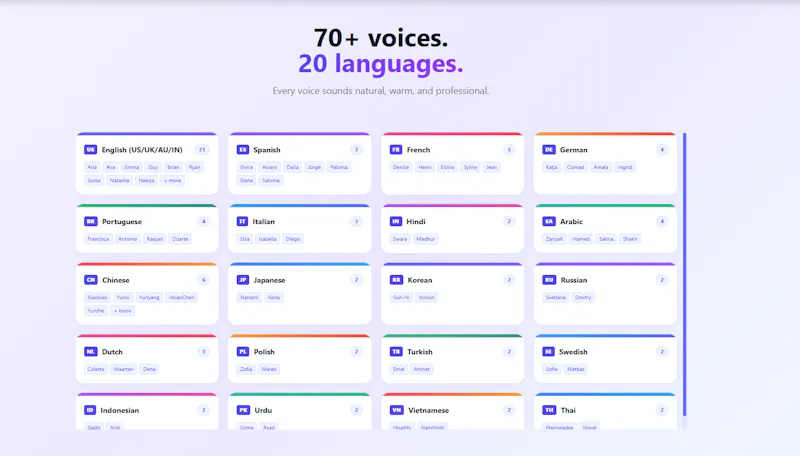Choose the Hamed Arabic voice chip
800x456 pixels.
tap(581, 239)
